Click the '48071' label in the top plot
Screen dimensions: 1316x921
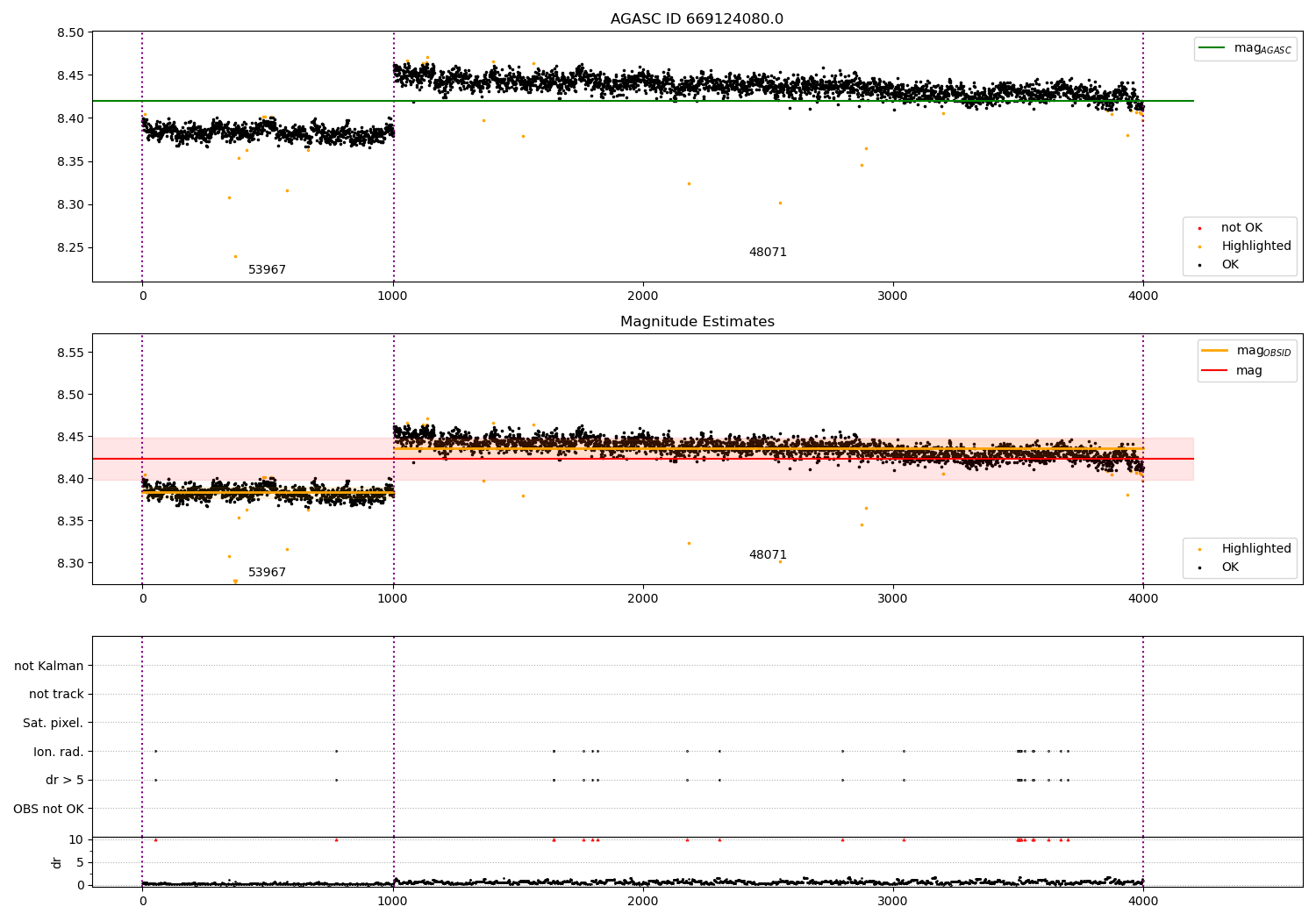click(768, 253)
